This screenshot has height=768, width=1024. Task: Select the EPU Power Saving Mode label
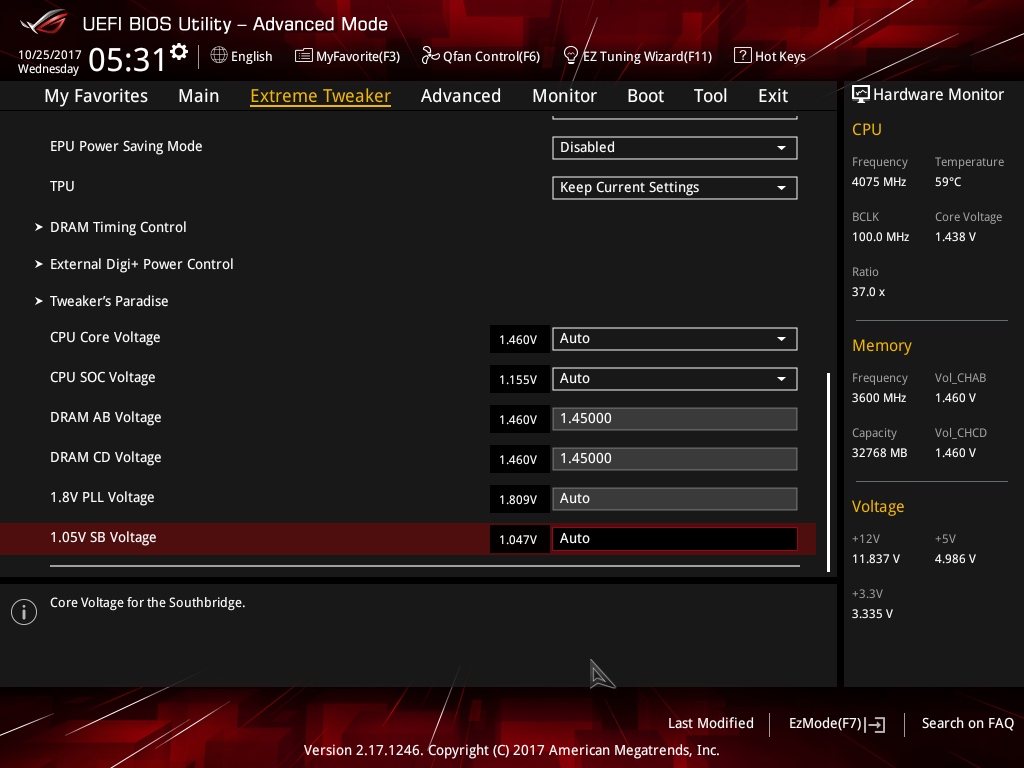126,146
